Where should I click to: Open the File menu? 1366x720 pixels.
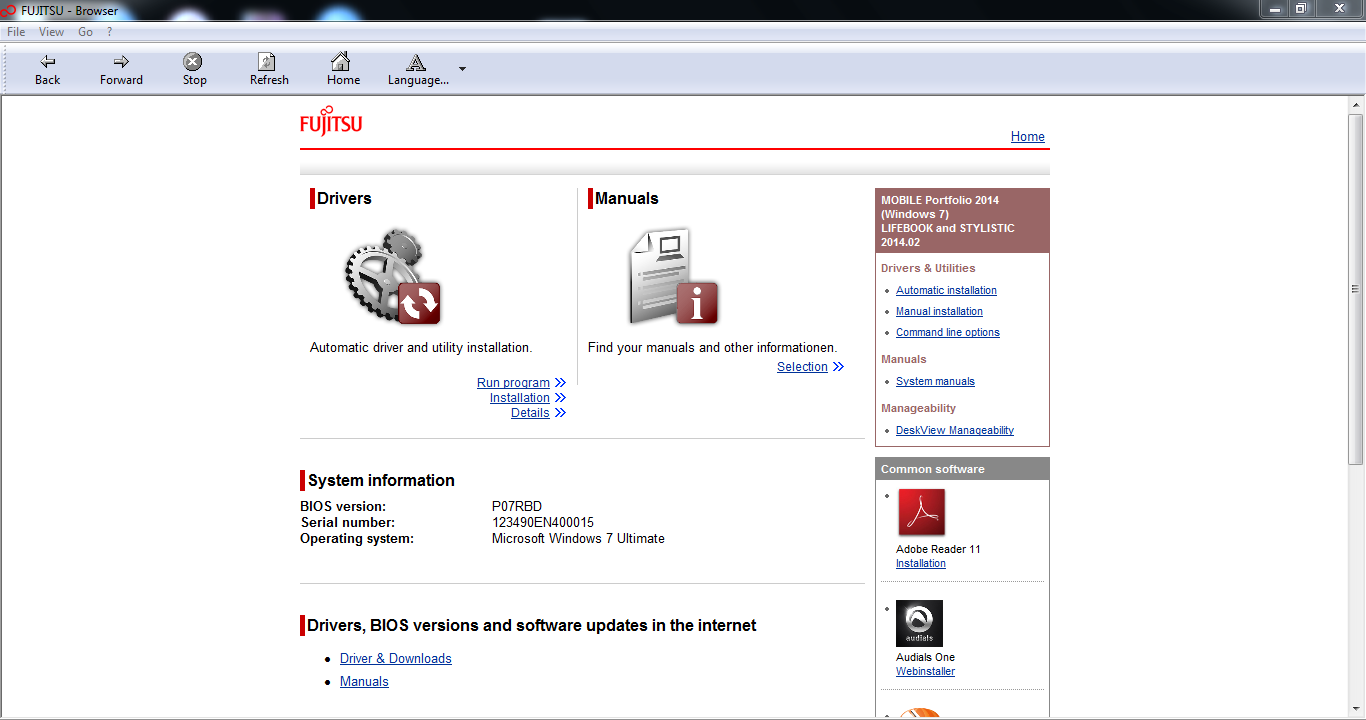(x=16, y=32)
